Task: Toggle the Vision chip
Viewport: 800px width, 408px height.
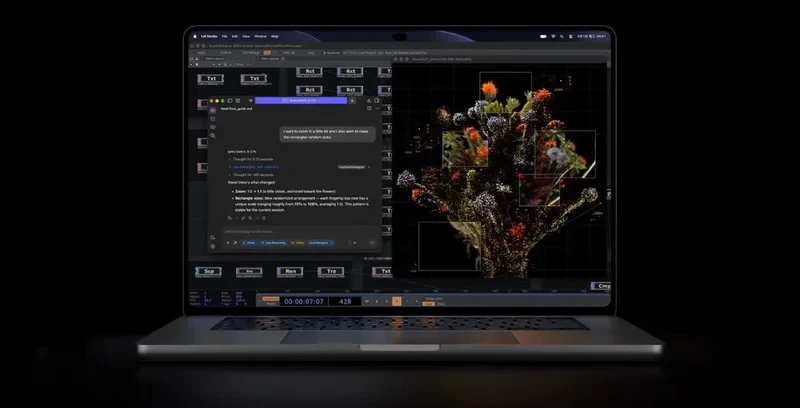Action: pos(298,243)
